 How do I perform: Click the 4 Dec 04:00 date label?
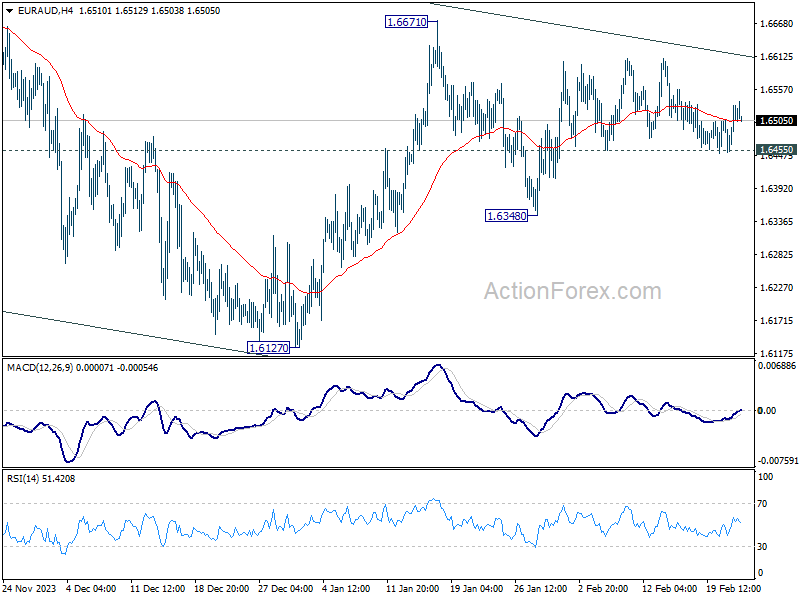point(92,588)
